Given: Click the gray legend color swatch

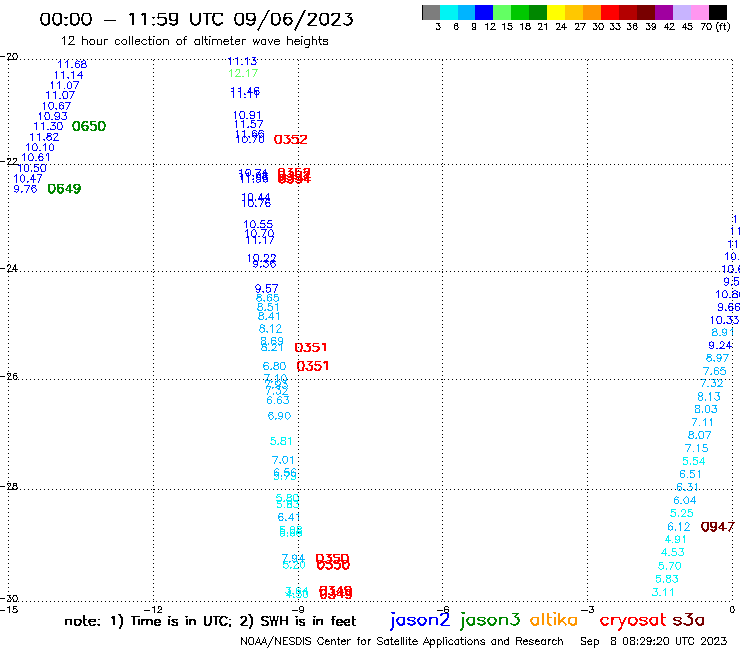Looking at the screenshot, I should (x=431, y=12).
